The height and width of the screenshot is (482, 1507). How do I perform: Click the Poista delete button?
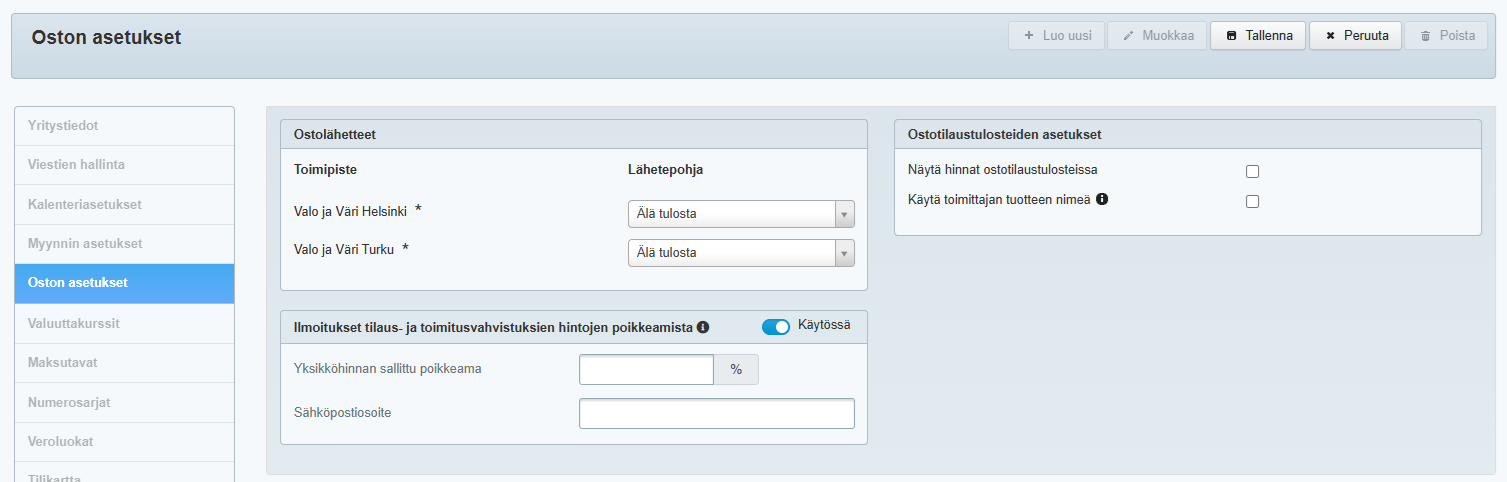coord(1446,36)
